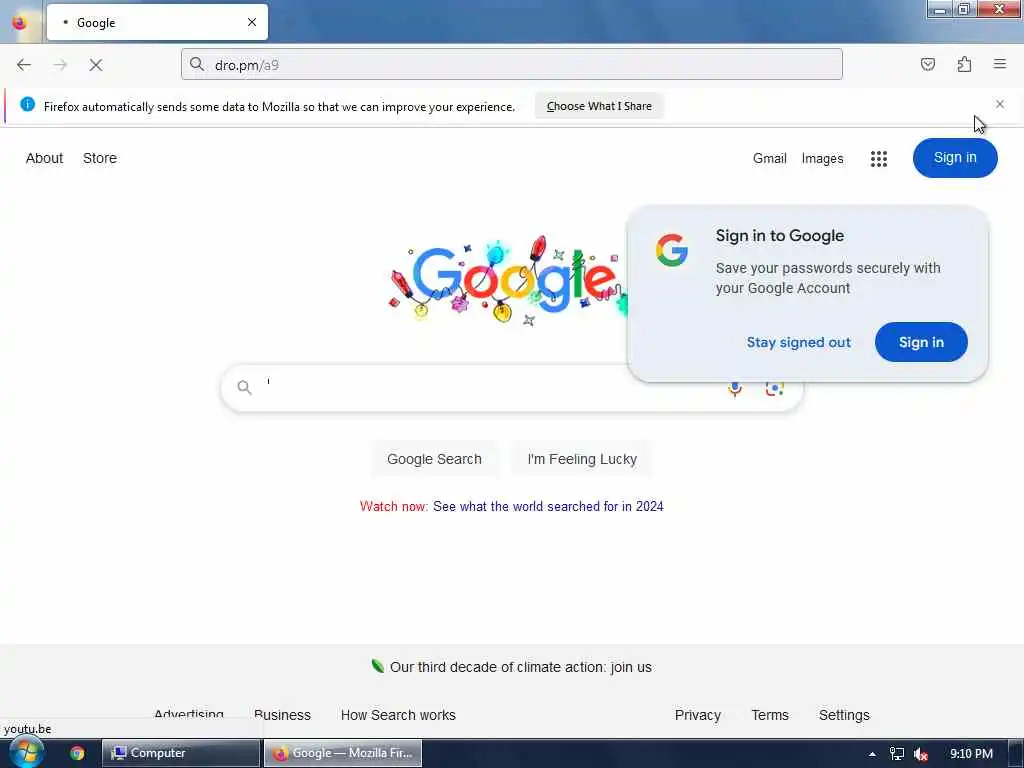Open the Store link

pyautogui.click(x=100, y=158)
